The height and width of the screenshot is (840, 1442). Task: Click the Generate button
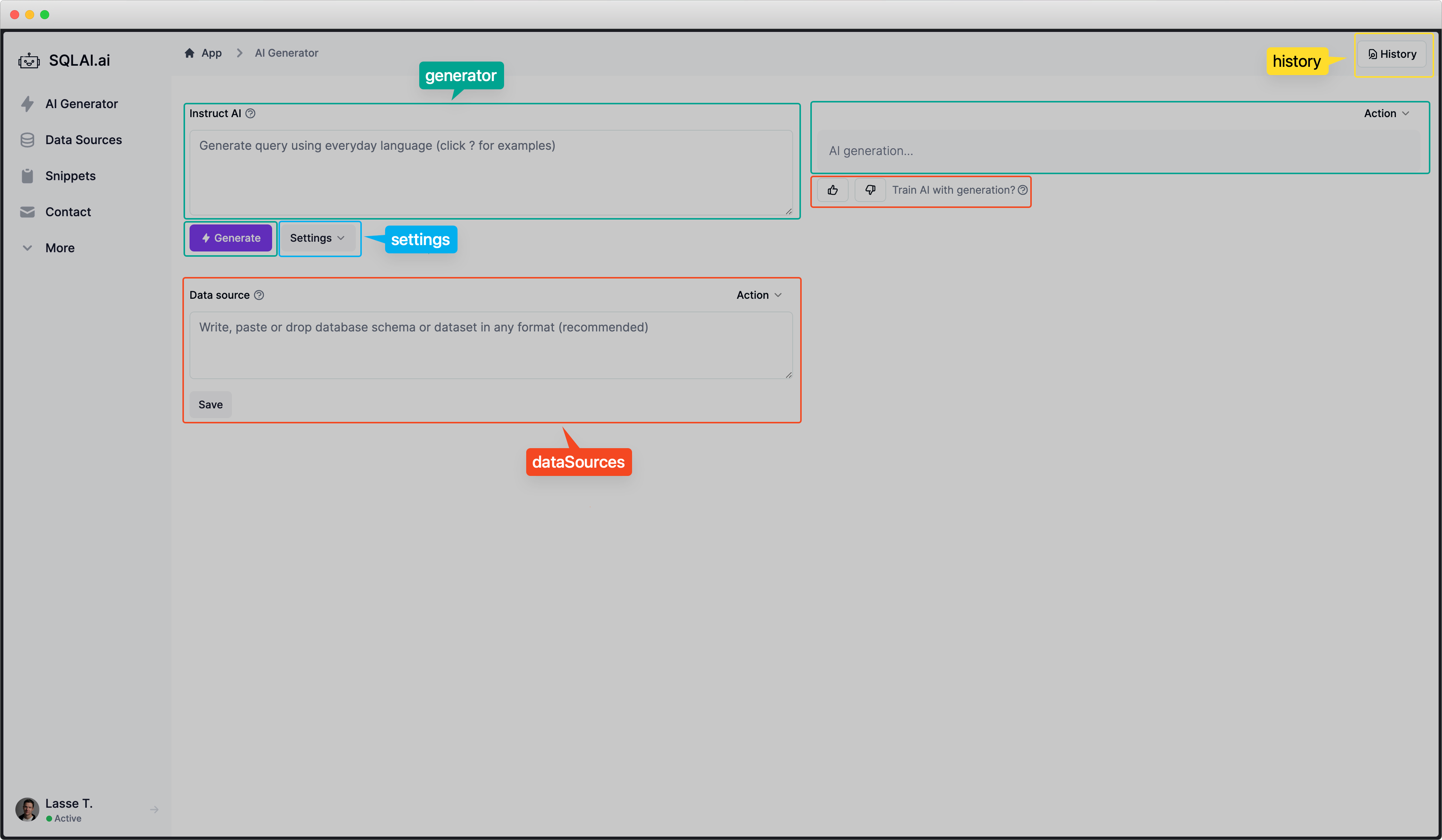click(x=230, y=238)
